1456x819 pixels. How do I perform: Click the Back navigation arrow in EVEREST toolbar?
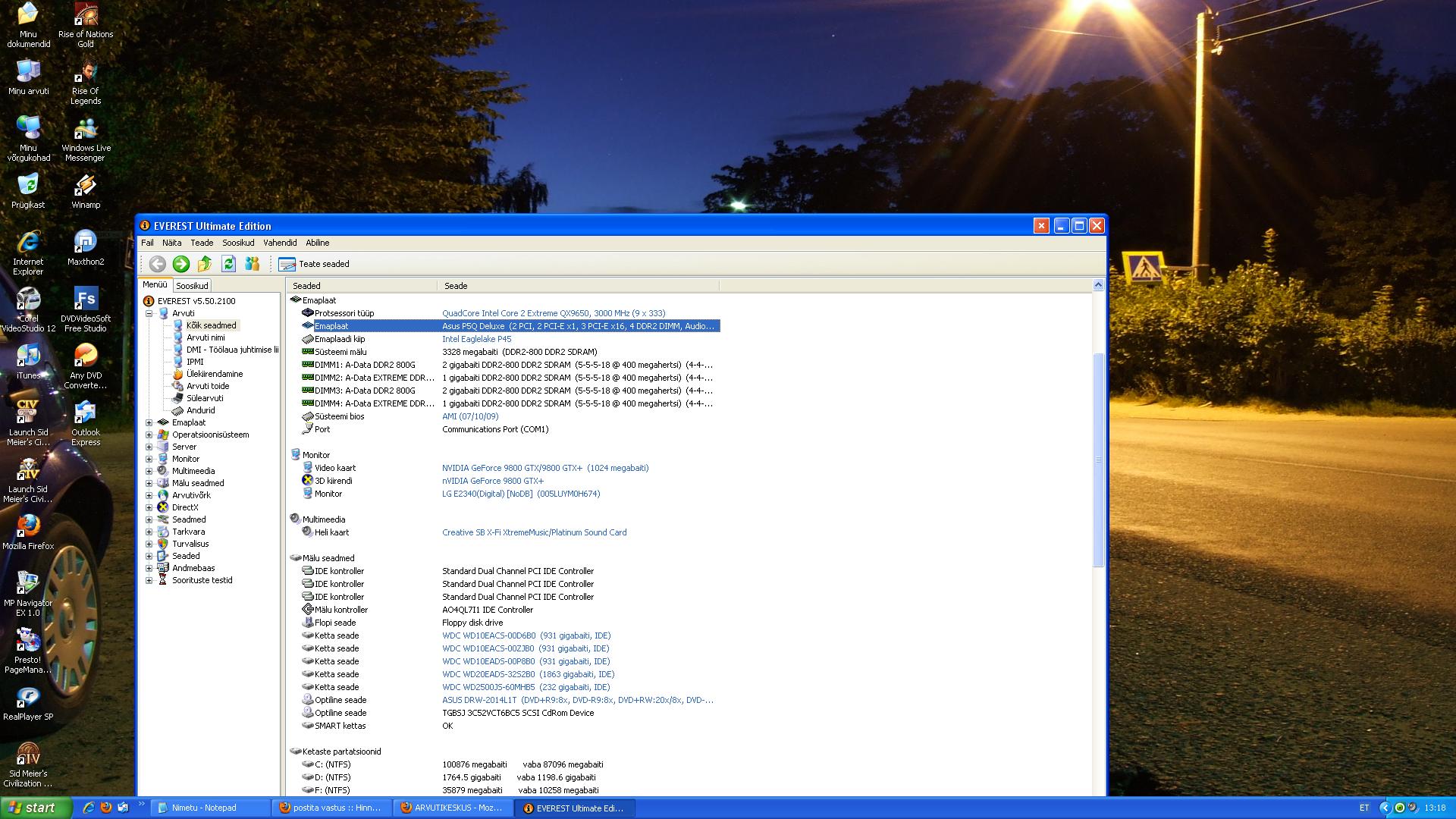click(x=157, y=264)
